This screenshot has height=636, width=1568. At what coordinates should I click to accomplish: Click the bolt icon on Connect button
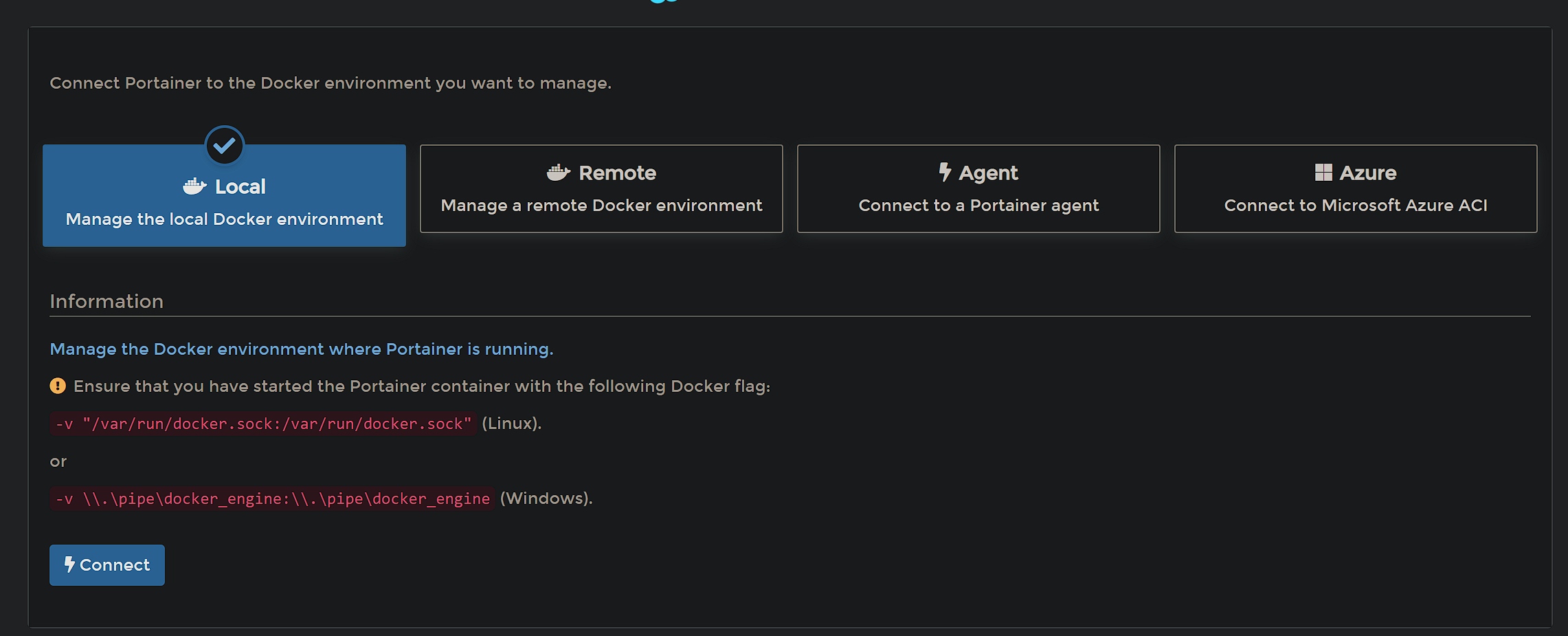tap(69, 564)
